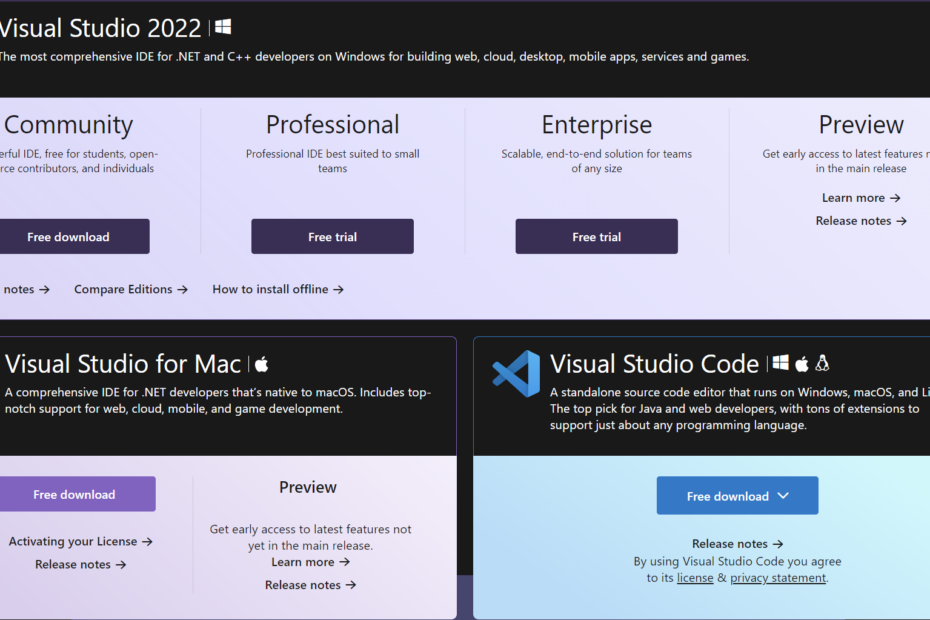This screenshot has height=620, width=930.
Task: Click the Apple icon beside Visual Studio Code
Action: [x=800, y=362]
